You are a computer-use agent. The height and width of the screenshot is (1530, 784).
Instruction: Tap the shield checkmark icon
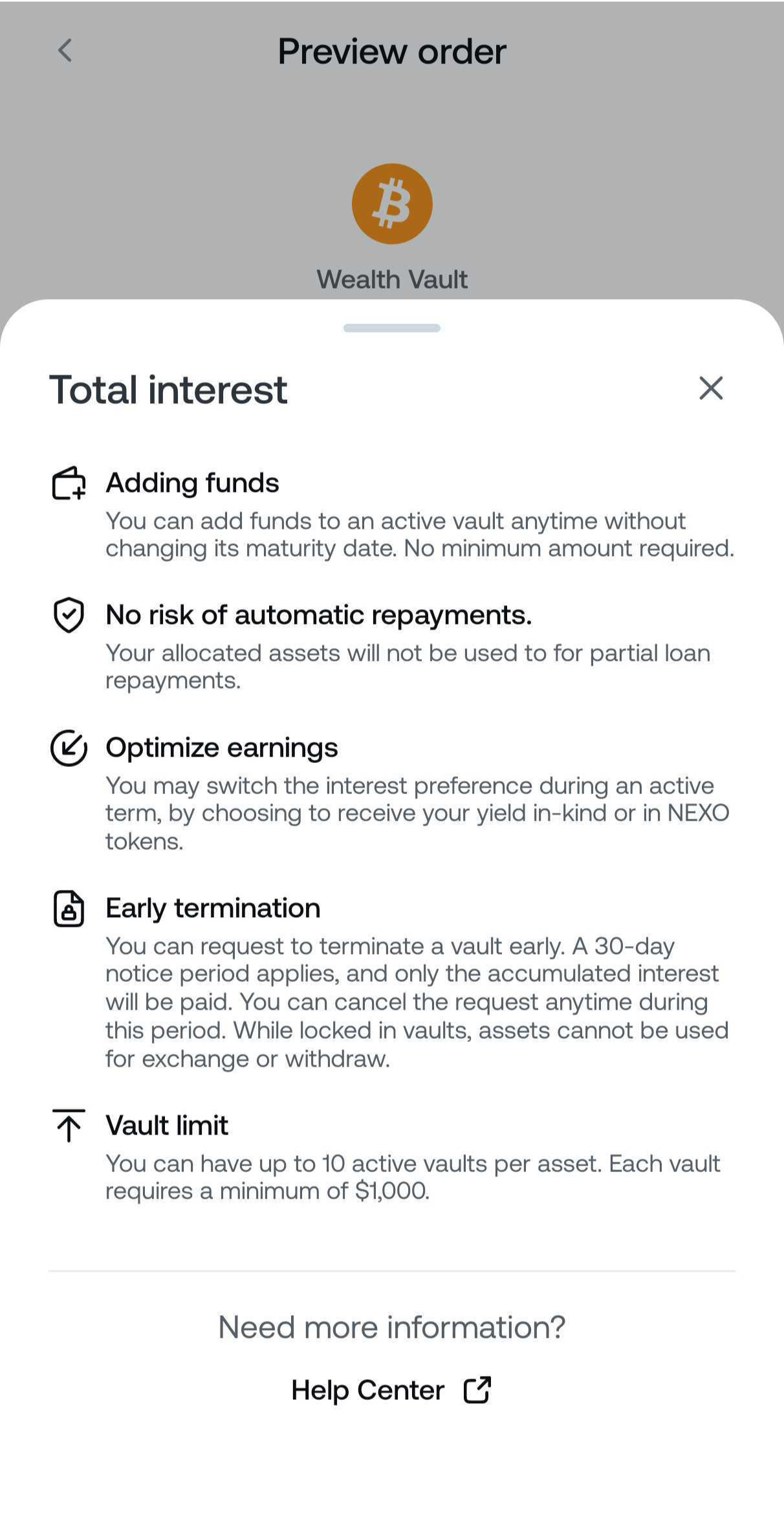(69, 615)
